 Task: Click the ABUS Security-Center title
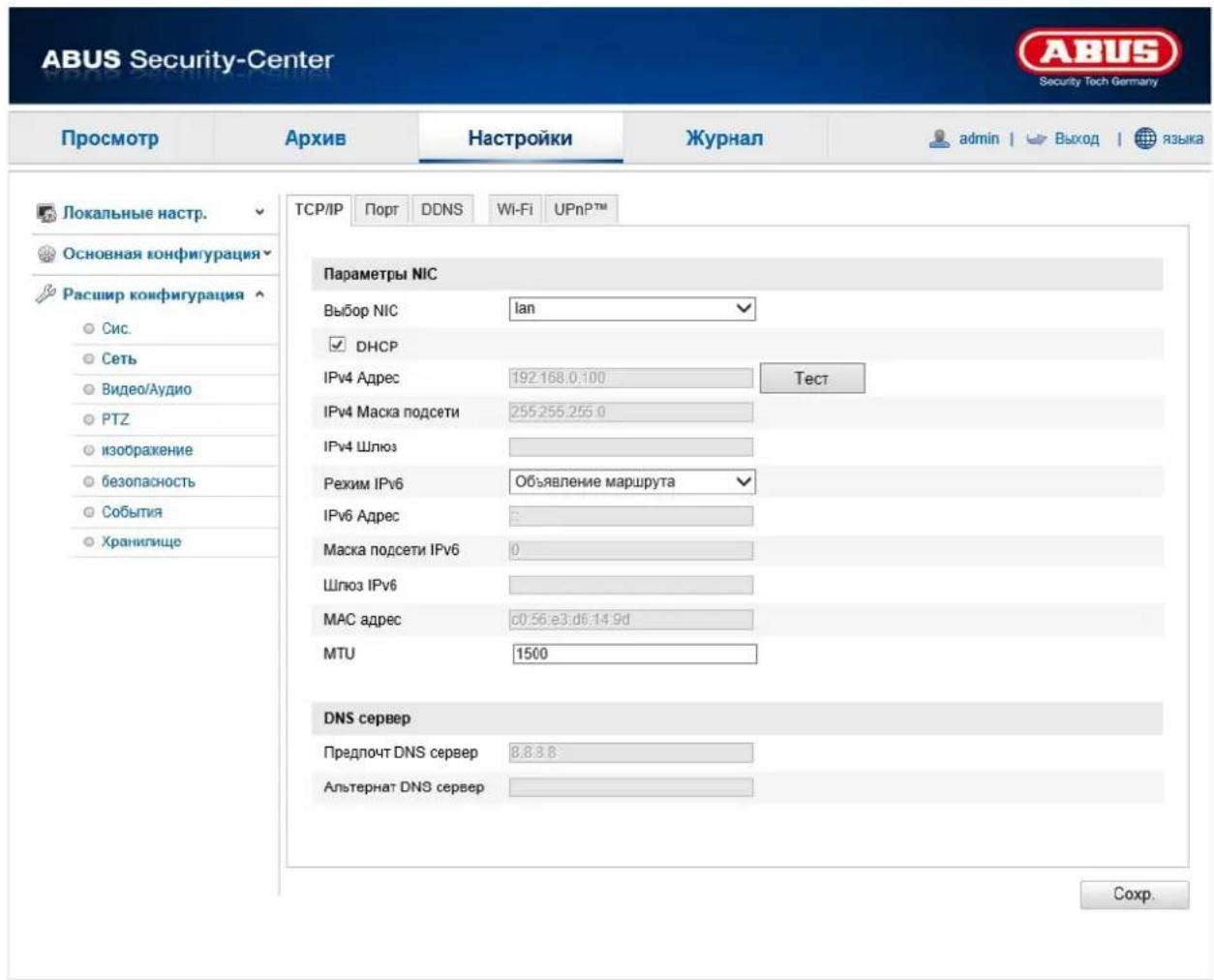[x=188, y=59]
